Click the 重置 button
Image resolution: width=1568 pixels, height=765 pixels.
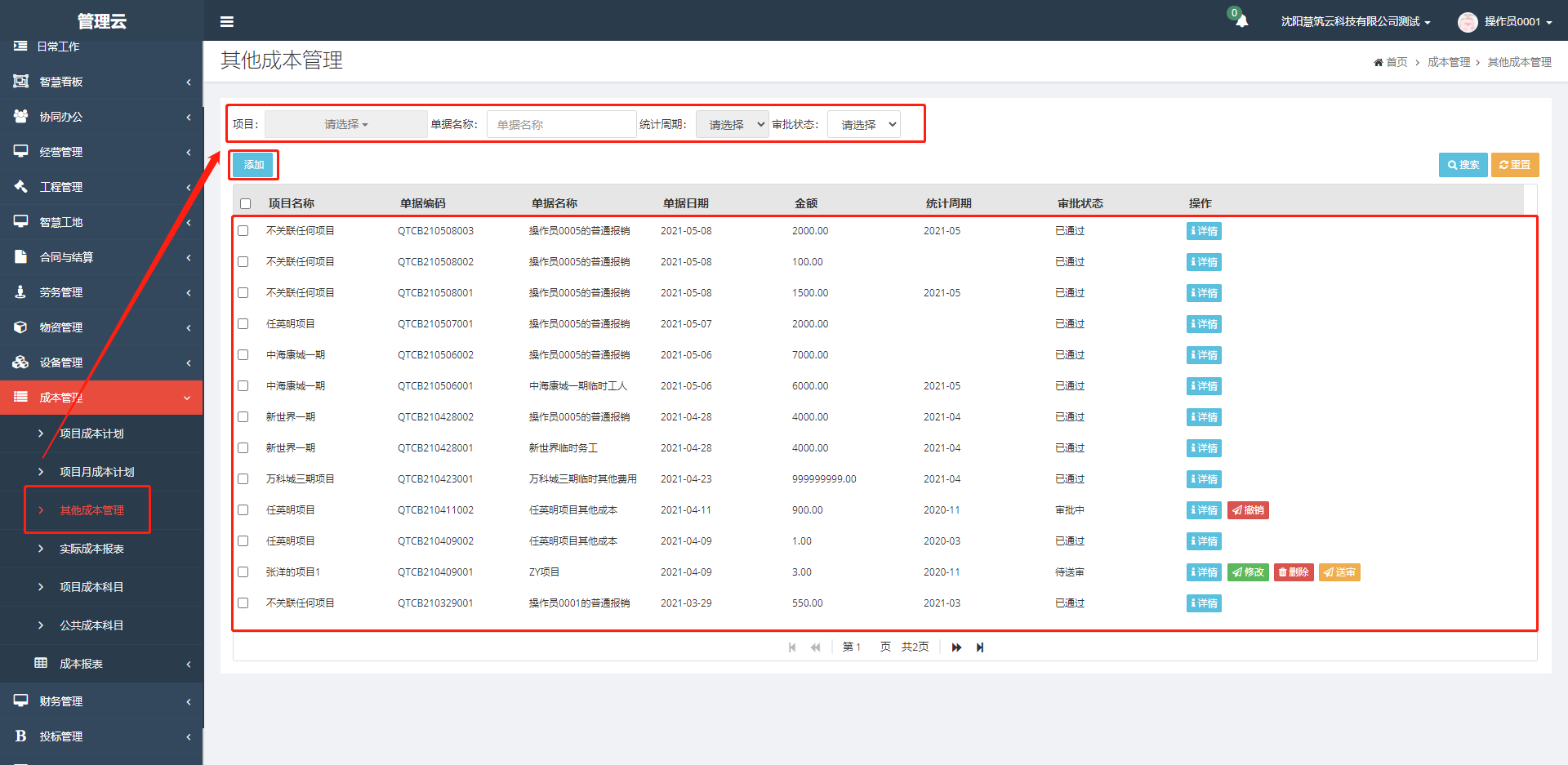coord(1515,165)
